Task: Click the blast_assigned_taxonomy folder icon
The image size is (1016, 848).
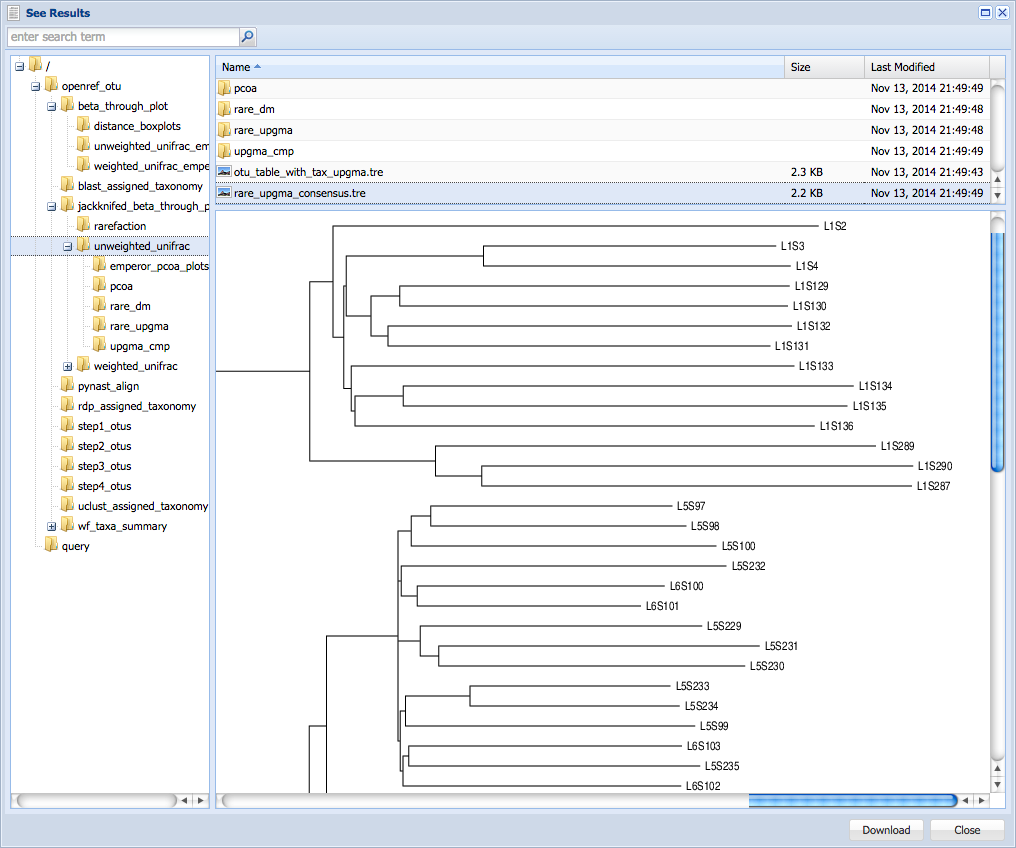Action: click(67, 185)
